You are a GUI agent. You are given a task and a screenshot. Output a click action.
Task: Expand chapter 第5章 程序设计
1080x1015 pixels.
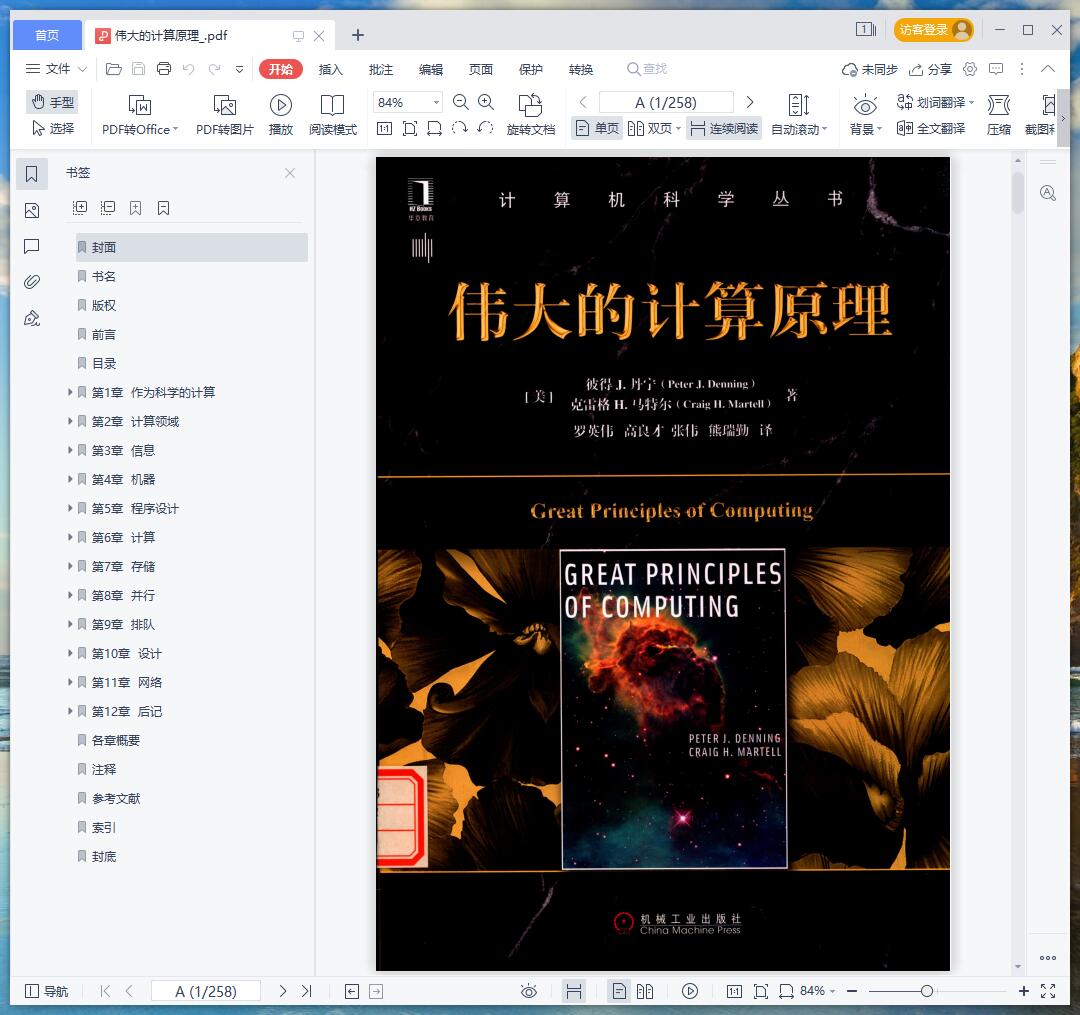70,508
